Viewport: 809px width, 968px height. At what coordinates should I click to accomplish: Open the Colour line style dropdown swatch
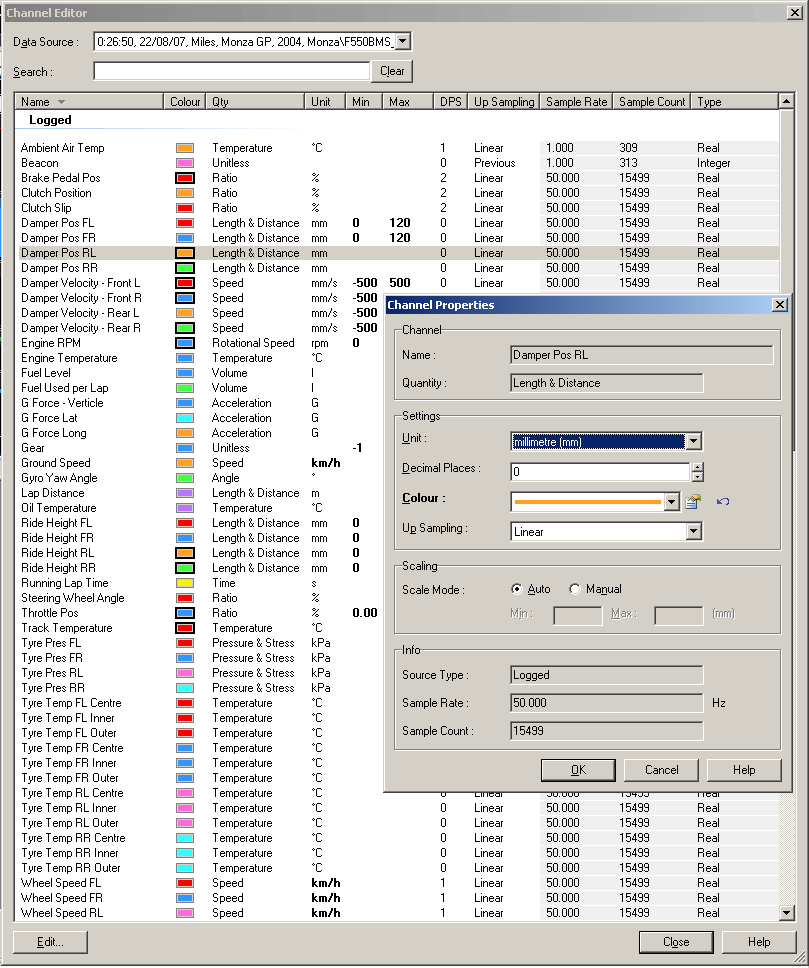pos(671,502)
